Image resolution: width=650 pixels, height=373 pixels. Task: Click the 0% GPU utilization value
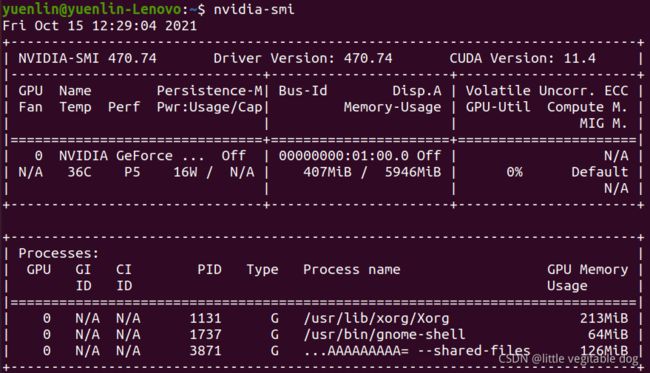point(514,172)
